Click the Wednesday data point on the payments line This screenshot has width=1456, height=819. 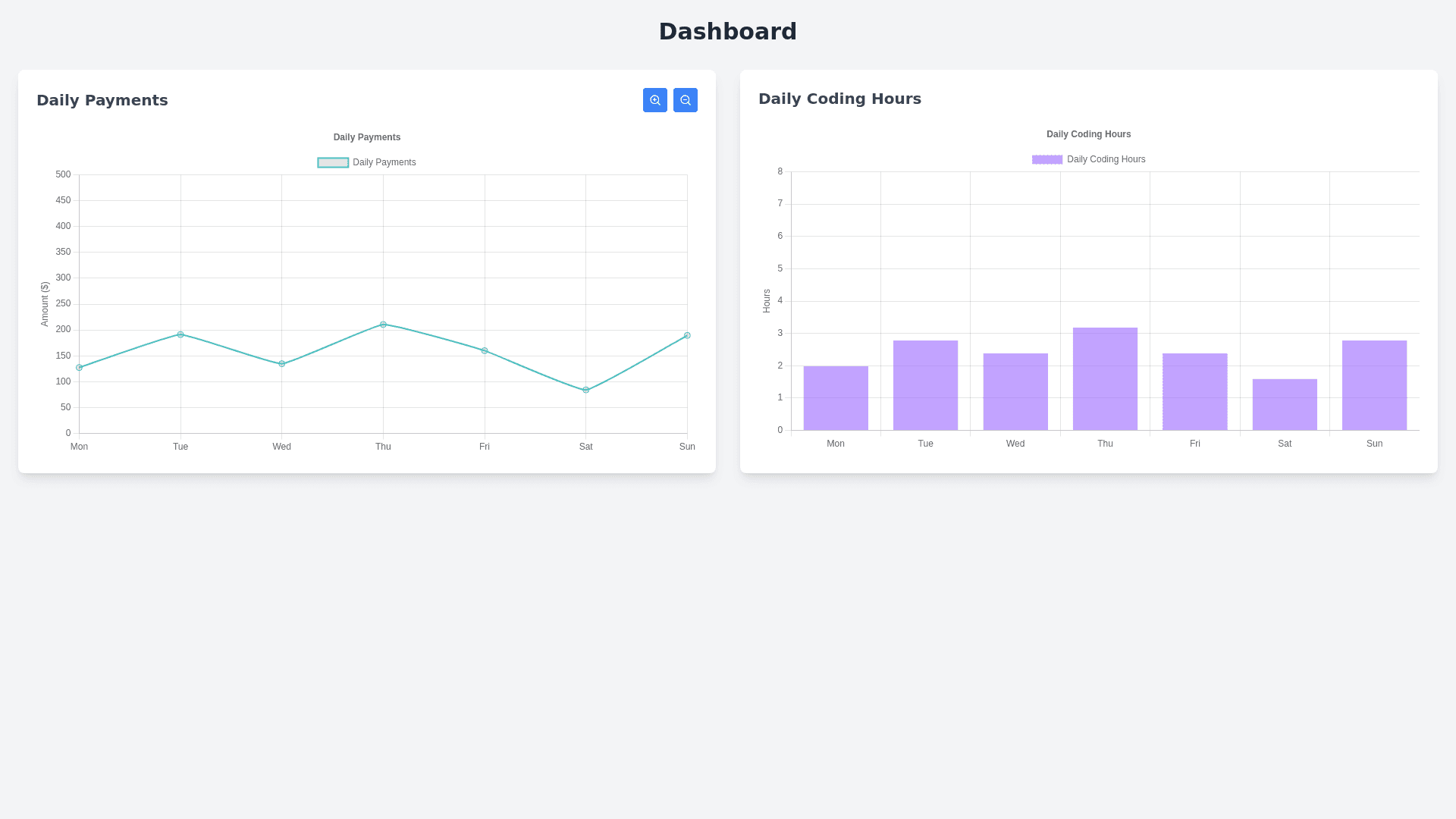tap(281, 364)
